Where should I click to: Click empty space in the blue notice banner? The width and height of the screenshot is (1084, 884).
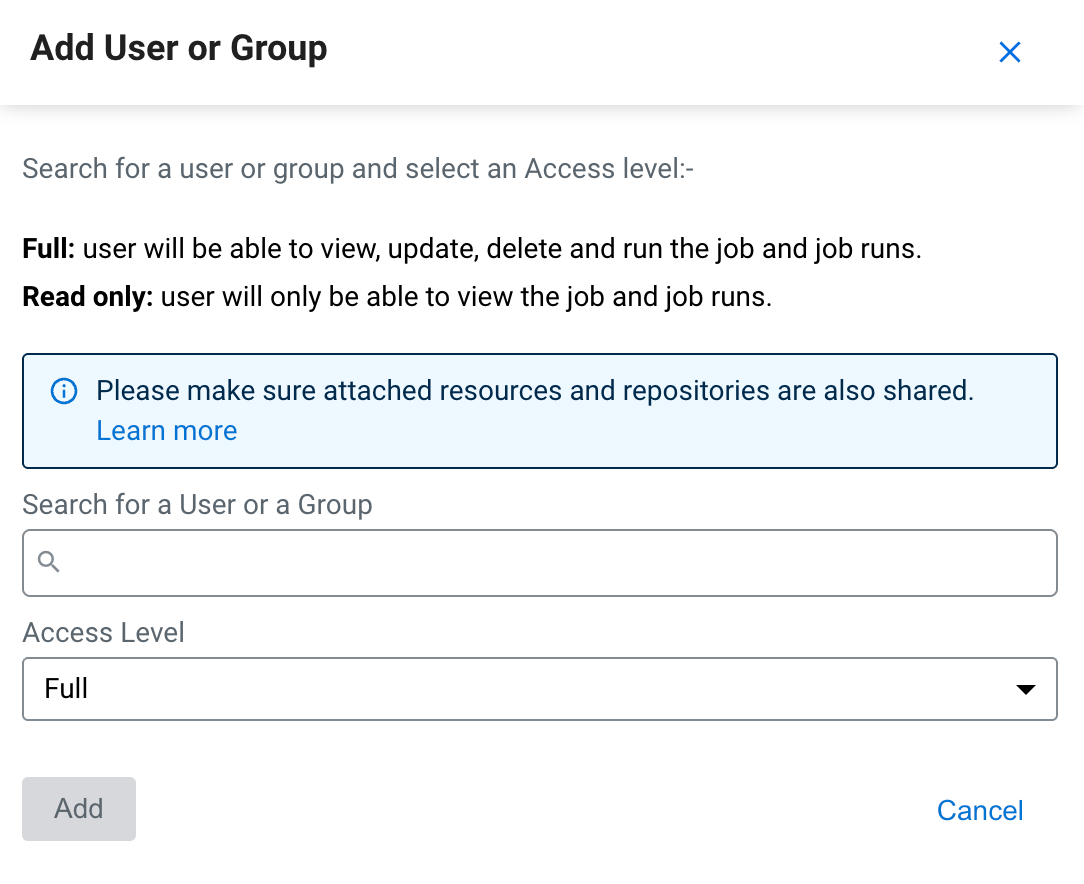pos(700,435)
